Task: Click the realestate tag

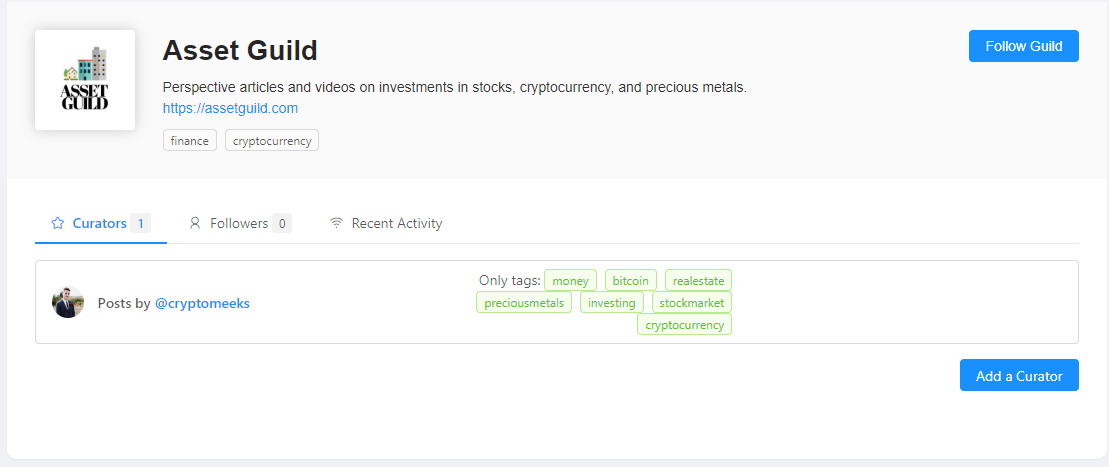Action: coord(698,281)
